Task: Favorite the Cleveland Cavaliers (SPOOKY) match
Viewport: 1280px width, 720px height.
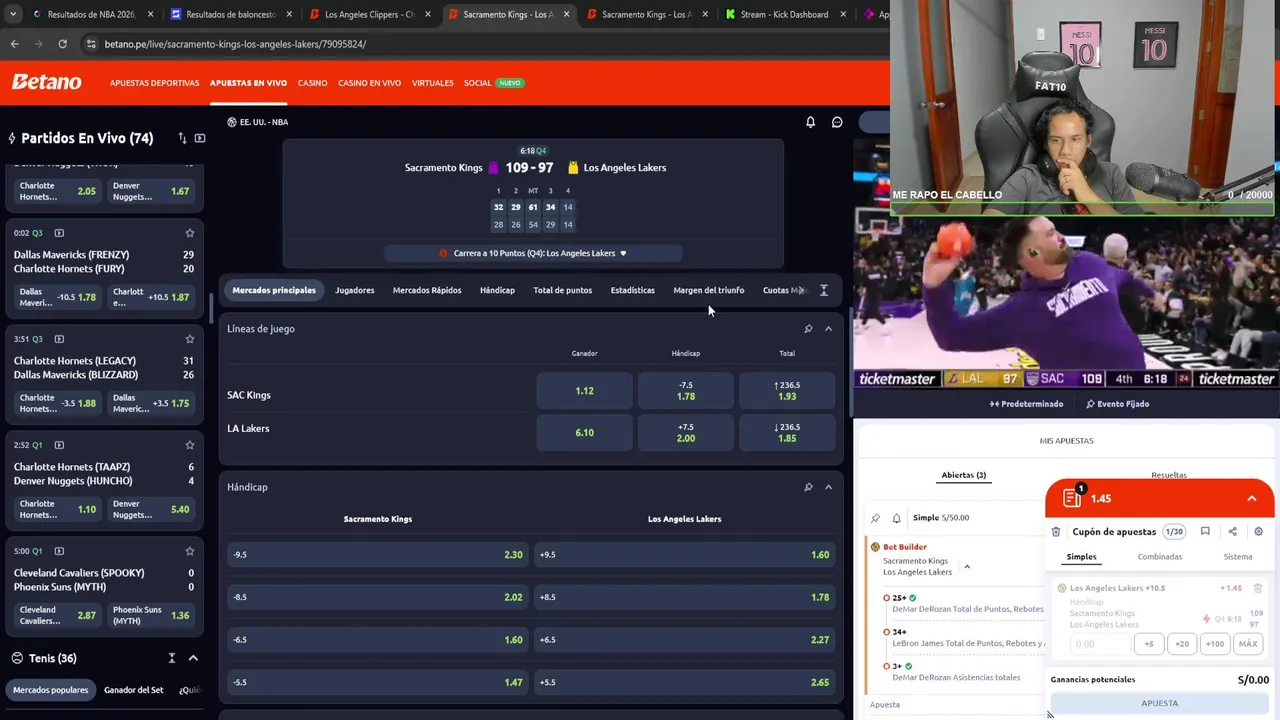Action: click(189, 551)
